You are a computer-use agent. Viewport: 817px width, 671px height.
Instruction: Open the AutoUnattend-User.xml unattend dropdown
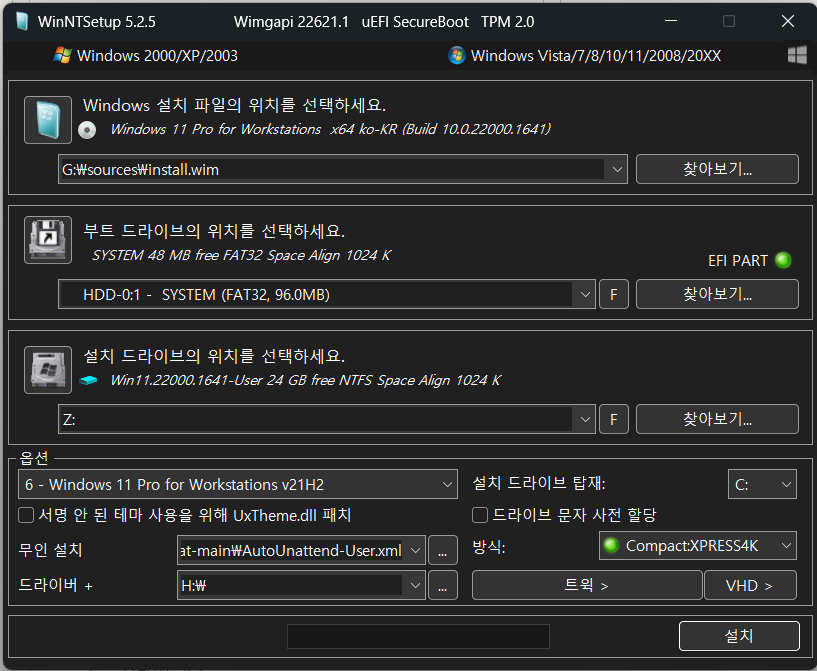click(415, 550)
